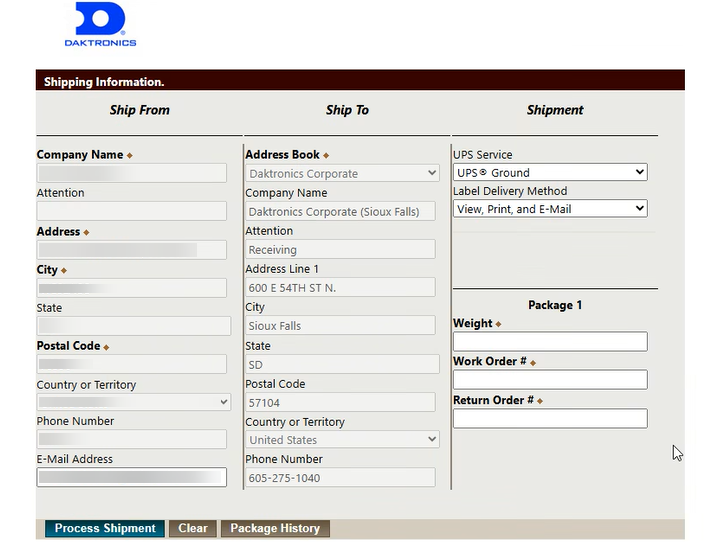Click the E-Mail Address input field

point(132,477)
